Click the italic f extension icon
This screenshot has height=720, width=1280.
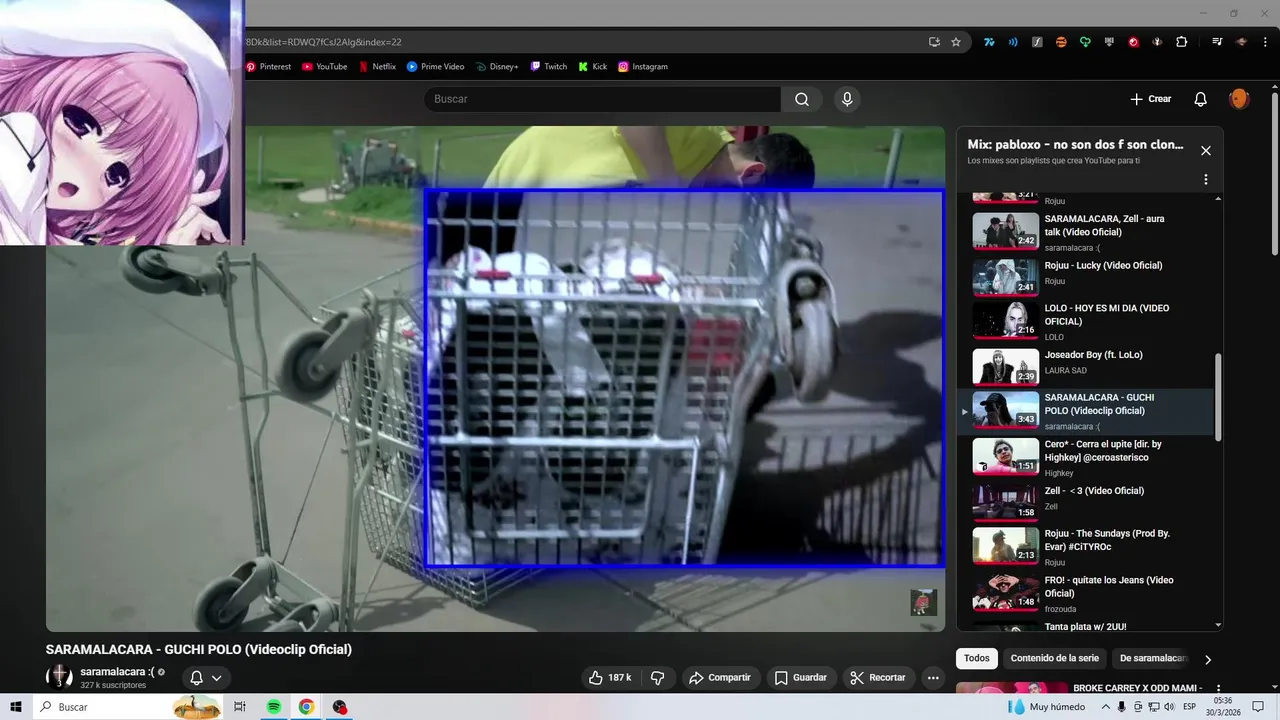click(1037, 42)
